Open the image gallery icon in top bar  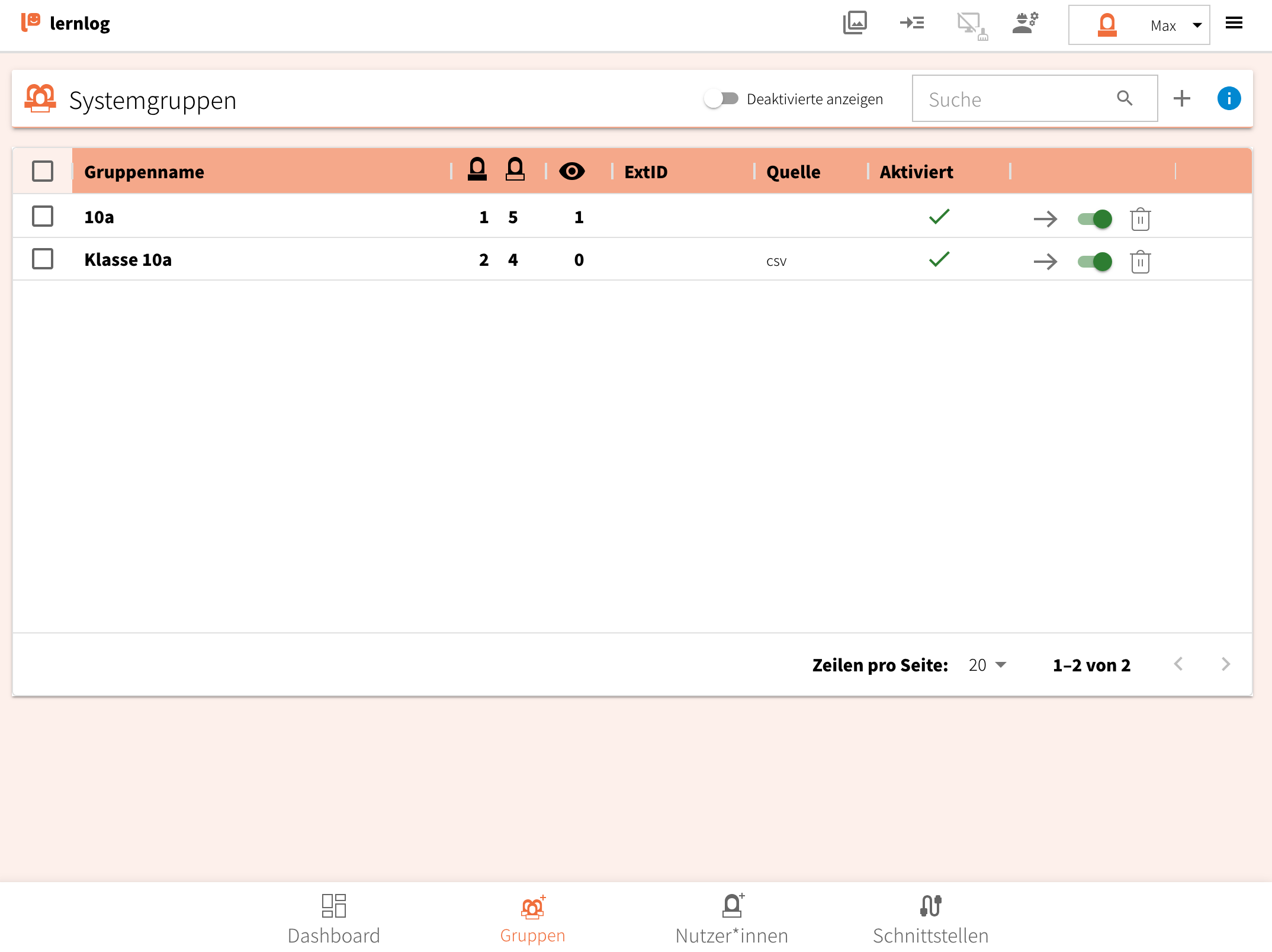(x=855, y=24)
